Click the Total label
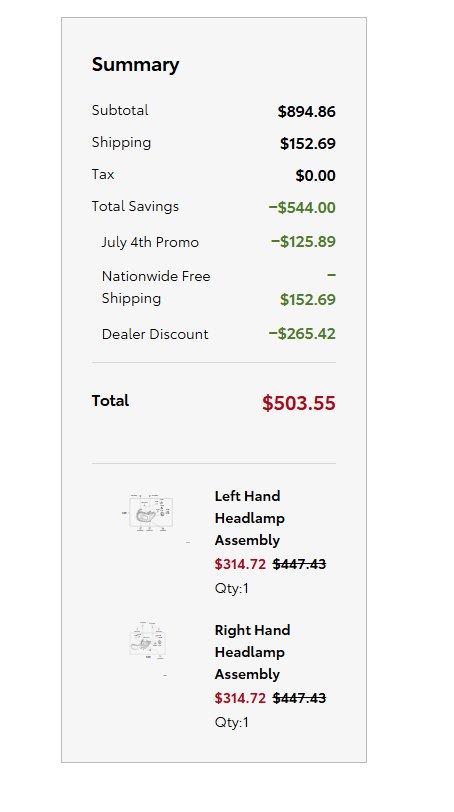The image size is (454, 812). (x=110, y=401)
